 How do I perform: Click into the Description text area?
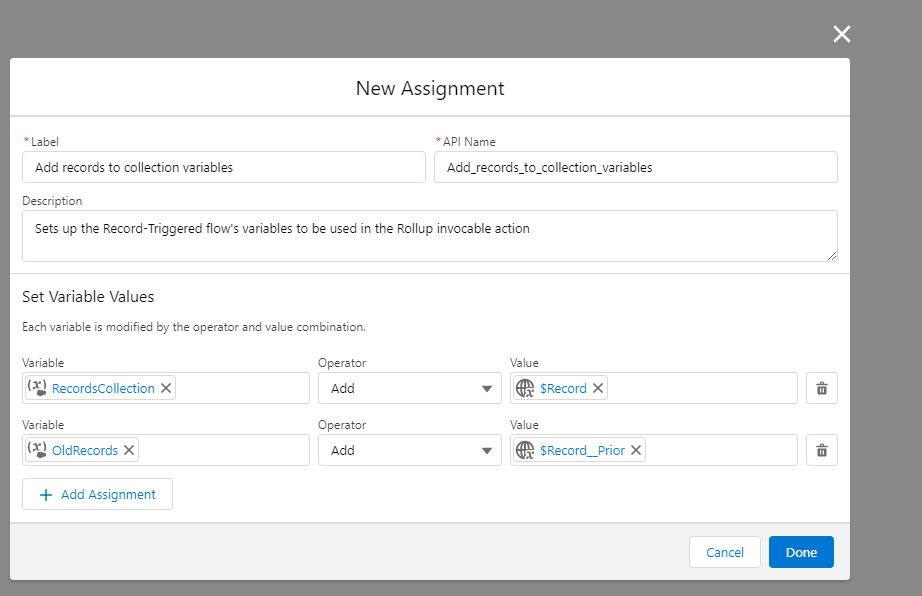pyautogui.click(x=430, y=236)
